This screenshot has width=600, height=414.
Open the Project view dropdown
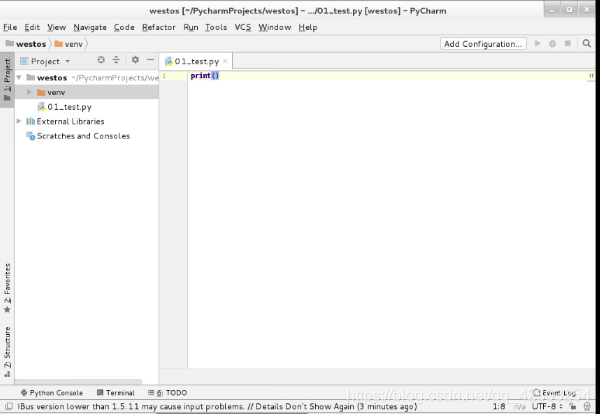click(45, 61)
